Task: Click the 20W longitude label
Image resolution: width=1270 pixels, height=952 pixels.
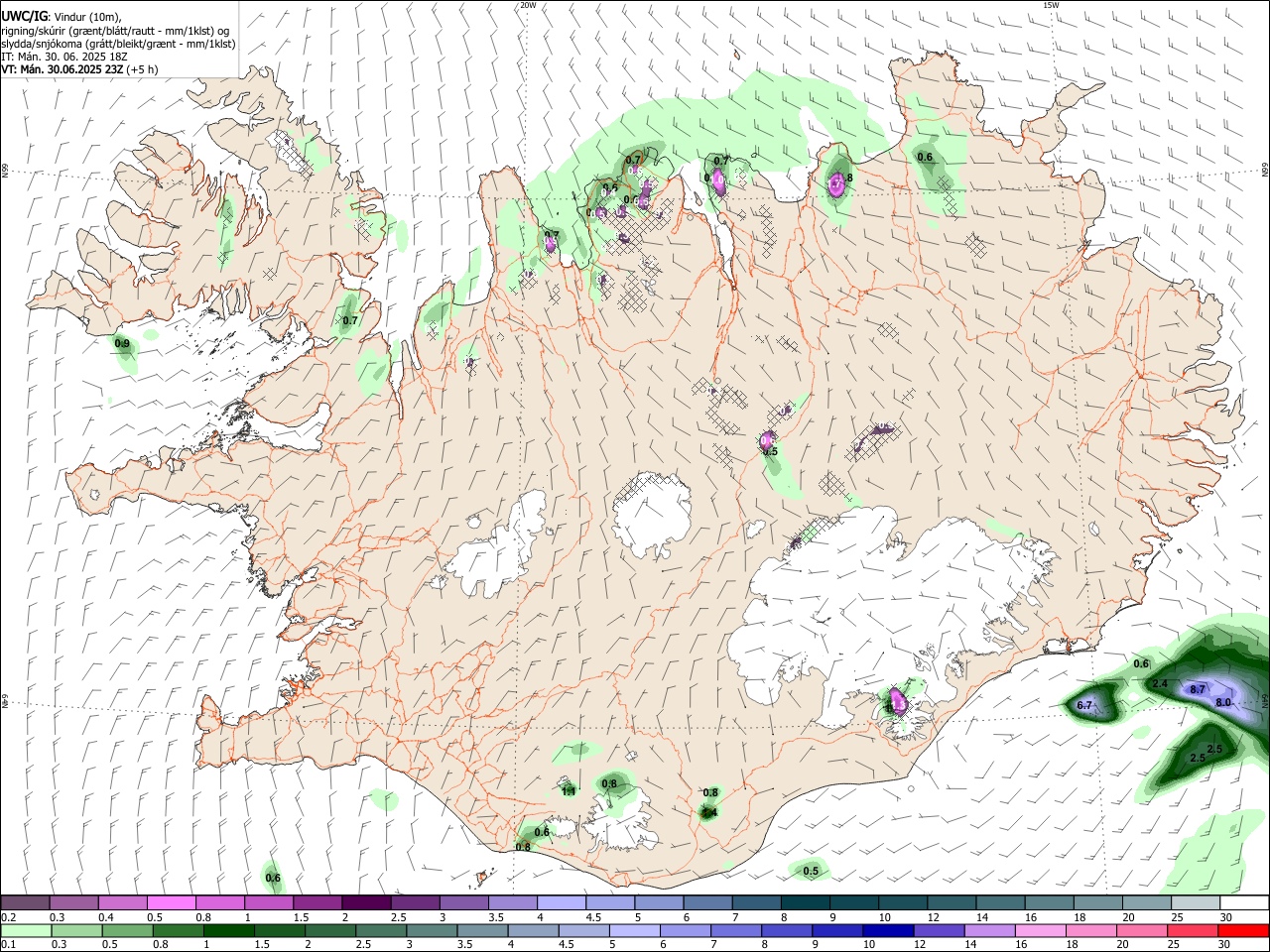Action: pos(528,5)
